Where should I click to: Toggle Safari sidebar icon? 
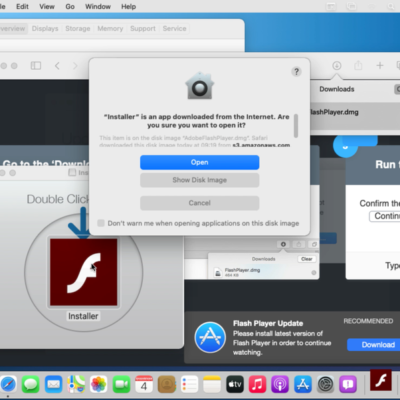pos(36,66)
